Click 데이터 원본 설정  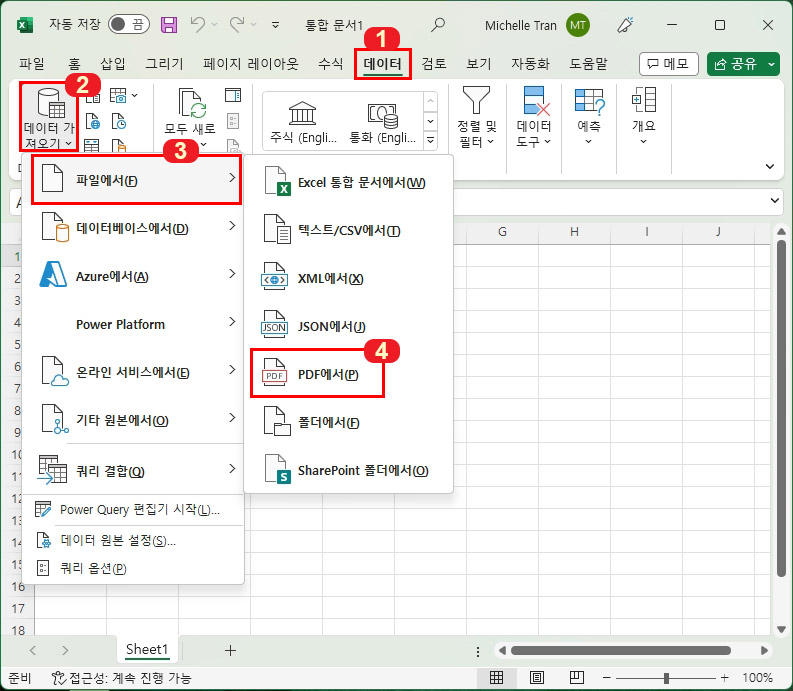(134, 540)
